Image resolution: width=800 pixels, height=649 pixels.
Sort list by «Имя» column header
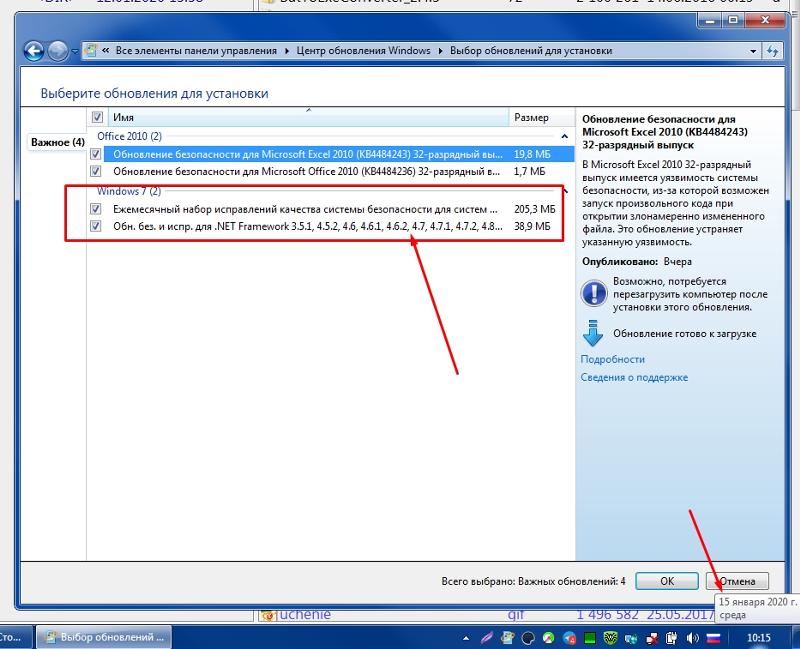pos(308,117)
